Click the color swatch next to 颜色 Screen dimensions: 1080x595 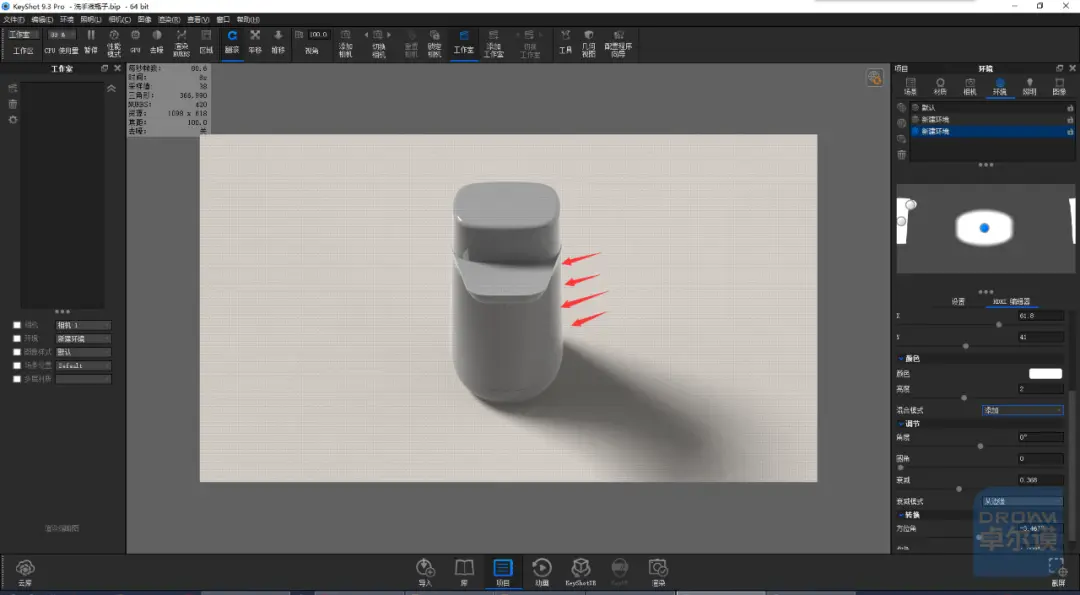(x=1046, y=374)
